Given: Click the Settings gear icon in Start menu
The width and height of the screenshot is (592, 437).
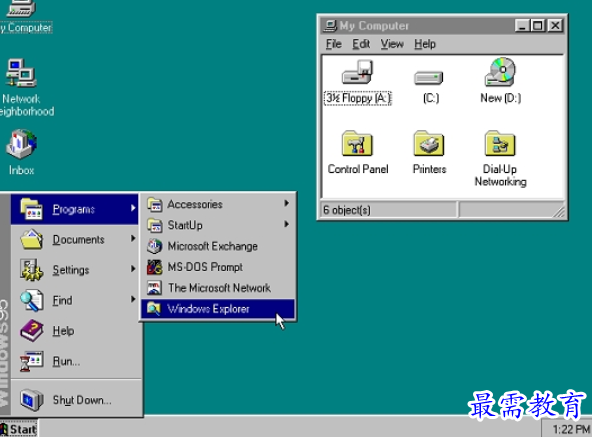Looking at the screenshot, I should [32, 270].
